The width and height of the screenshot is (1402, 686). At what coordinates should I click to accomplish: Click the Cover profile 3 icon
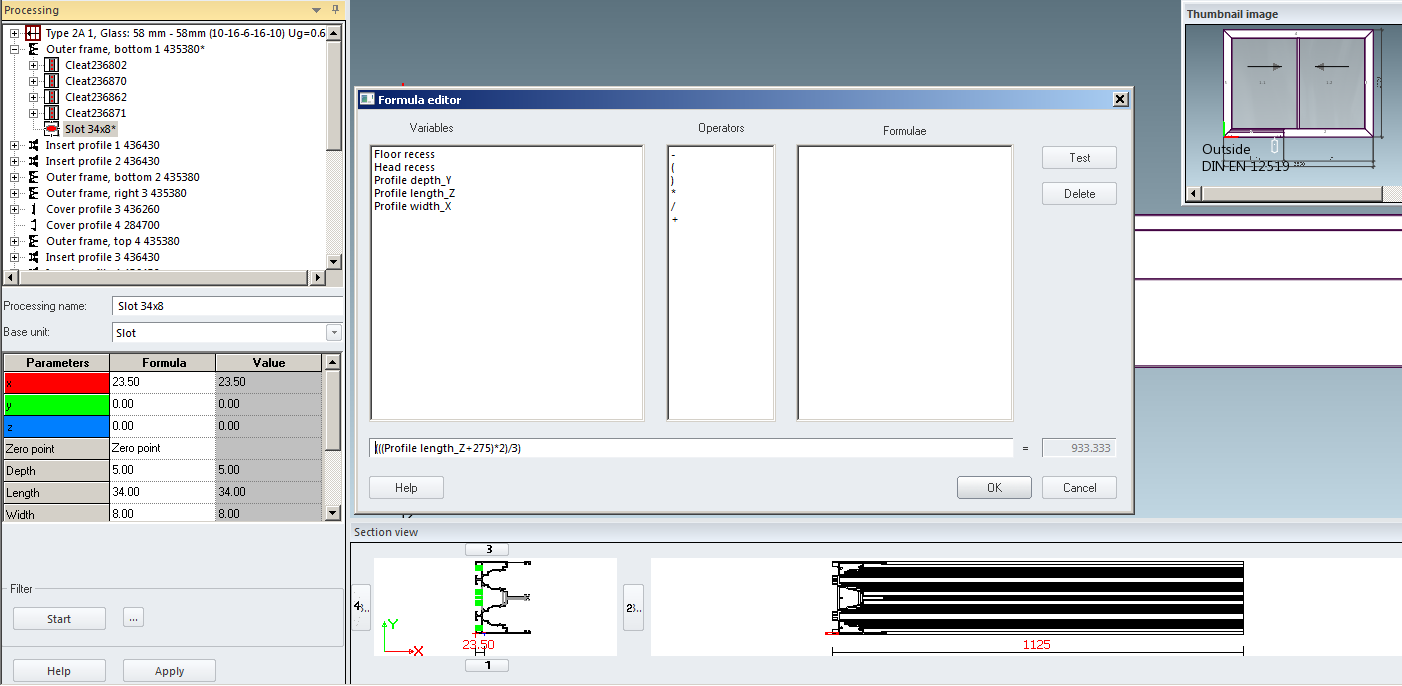(x=34, y=209)
